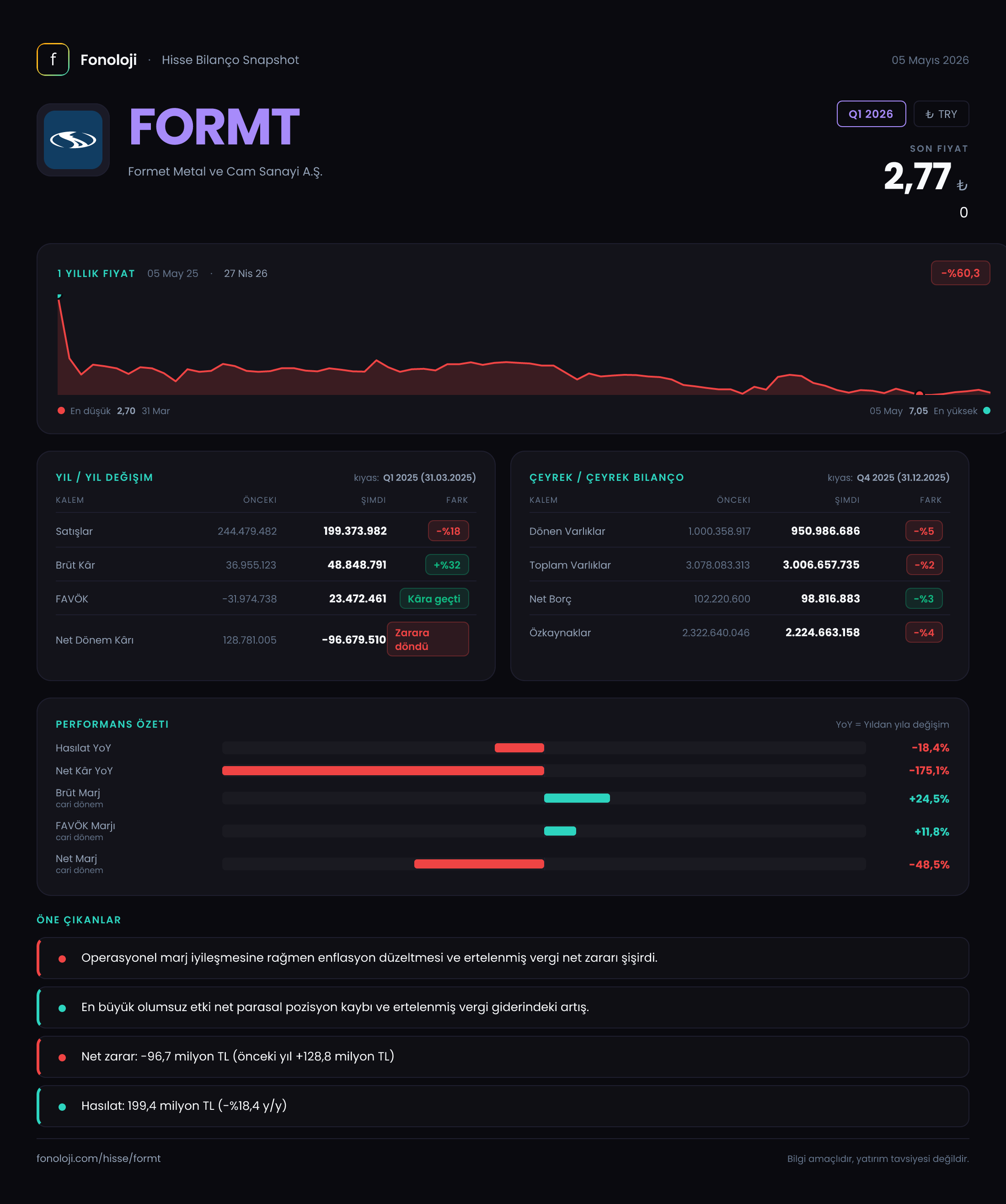This screenshot has height=1204, width=1006.
Task: Click the -175,1% Net Kâr YoY value
Action: pos(929,771)
